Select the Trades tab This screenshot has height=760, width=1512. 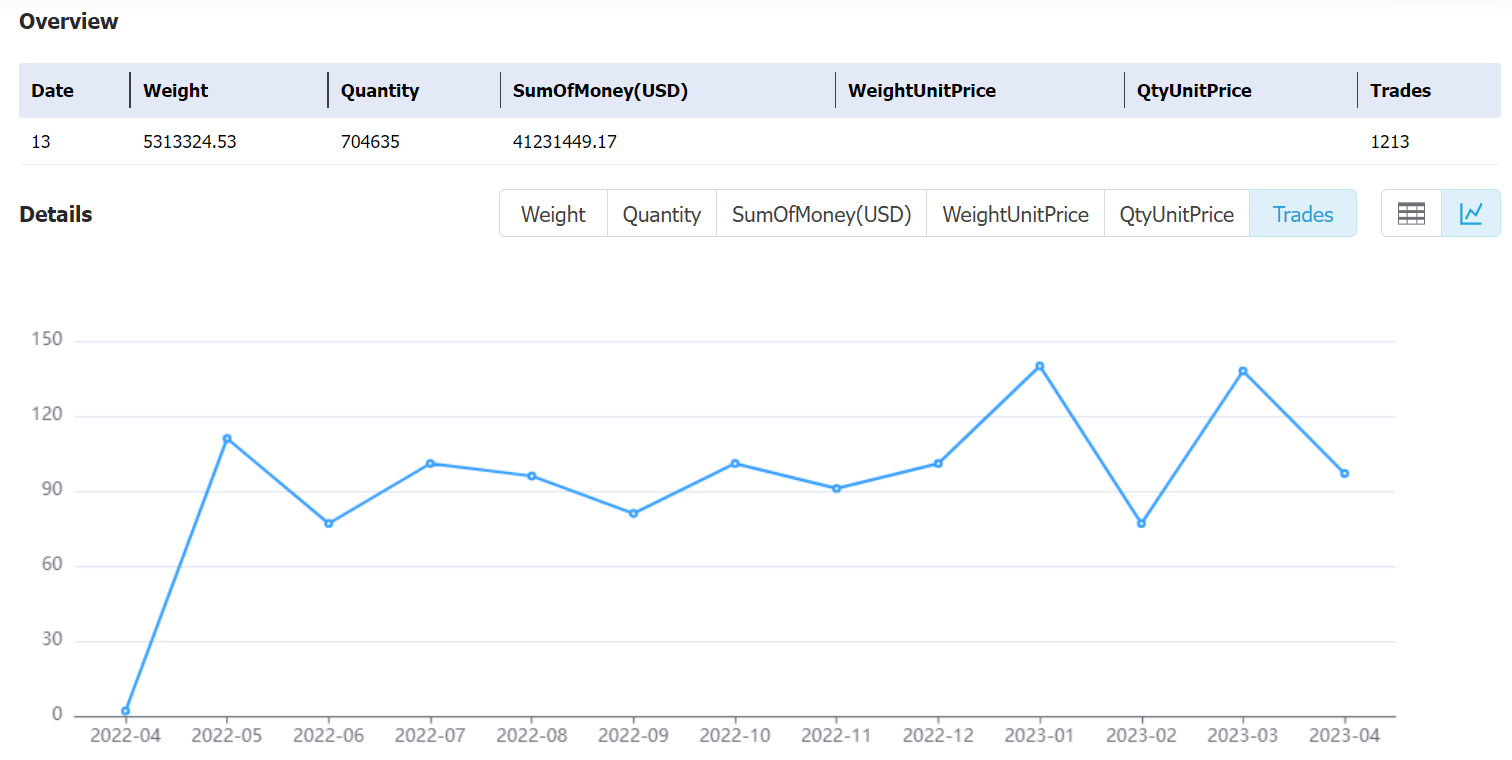[1303, 214]
